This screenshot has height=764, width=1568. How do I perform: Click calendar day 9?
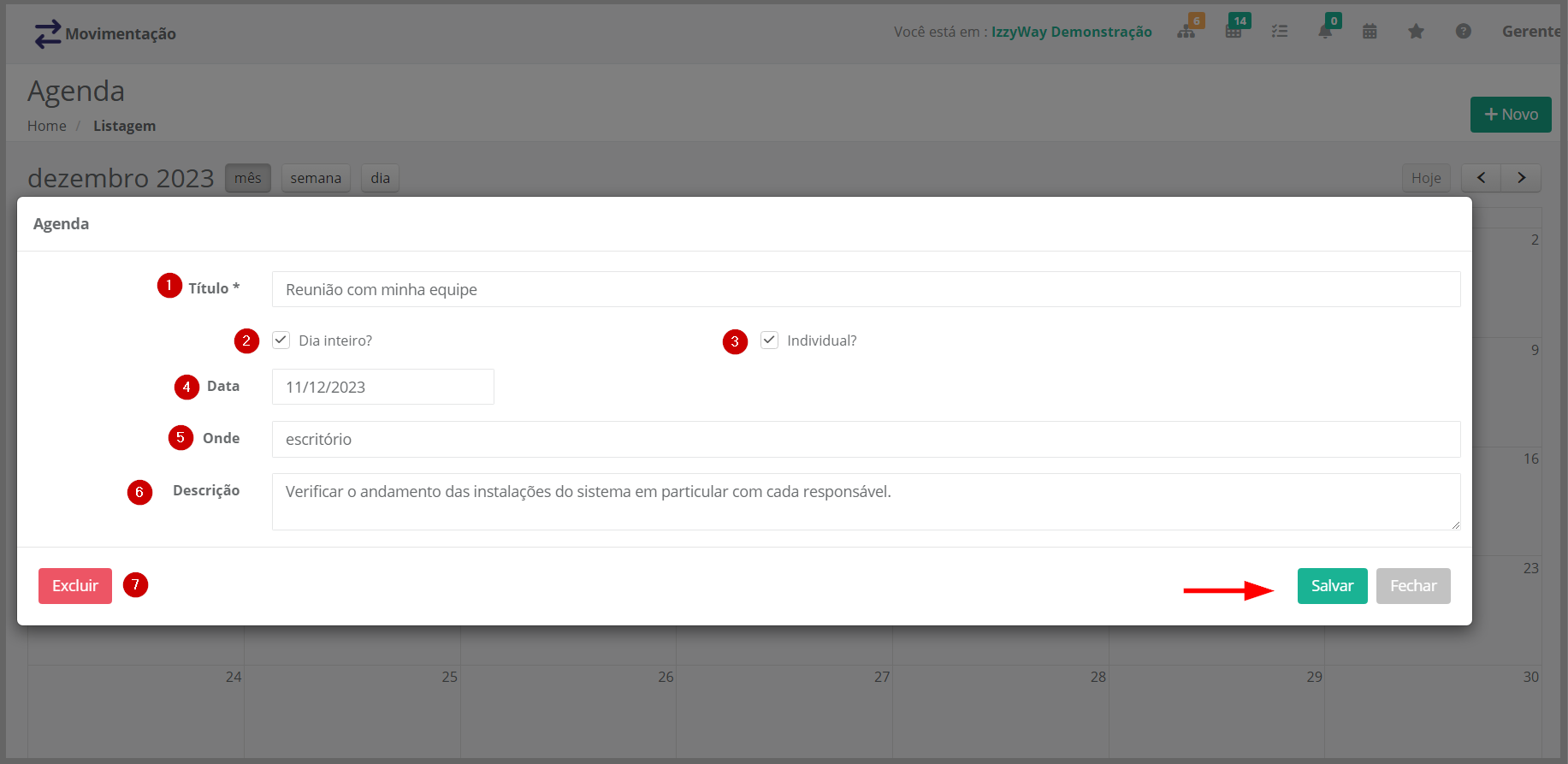1535,350
